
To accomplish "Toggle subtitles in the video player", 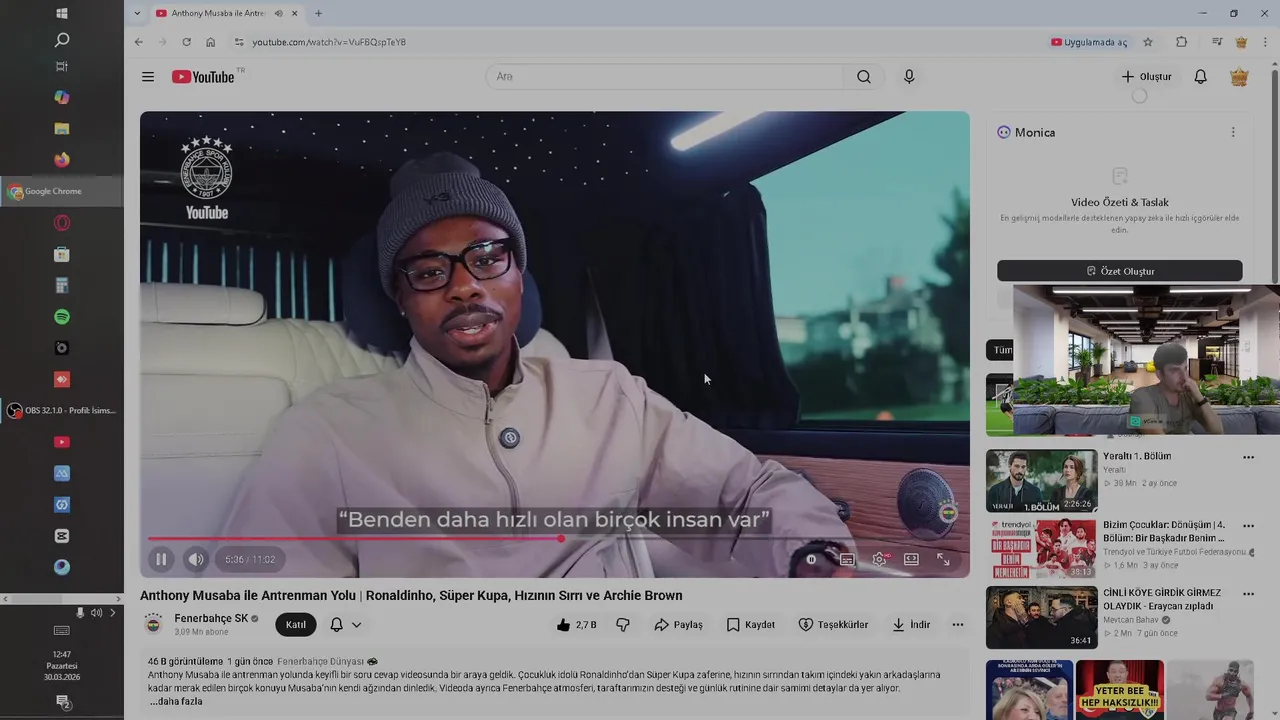I will point(847,559).
